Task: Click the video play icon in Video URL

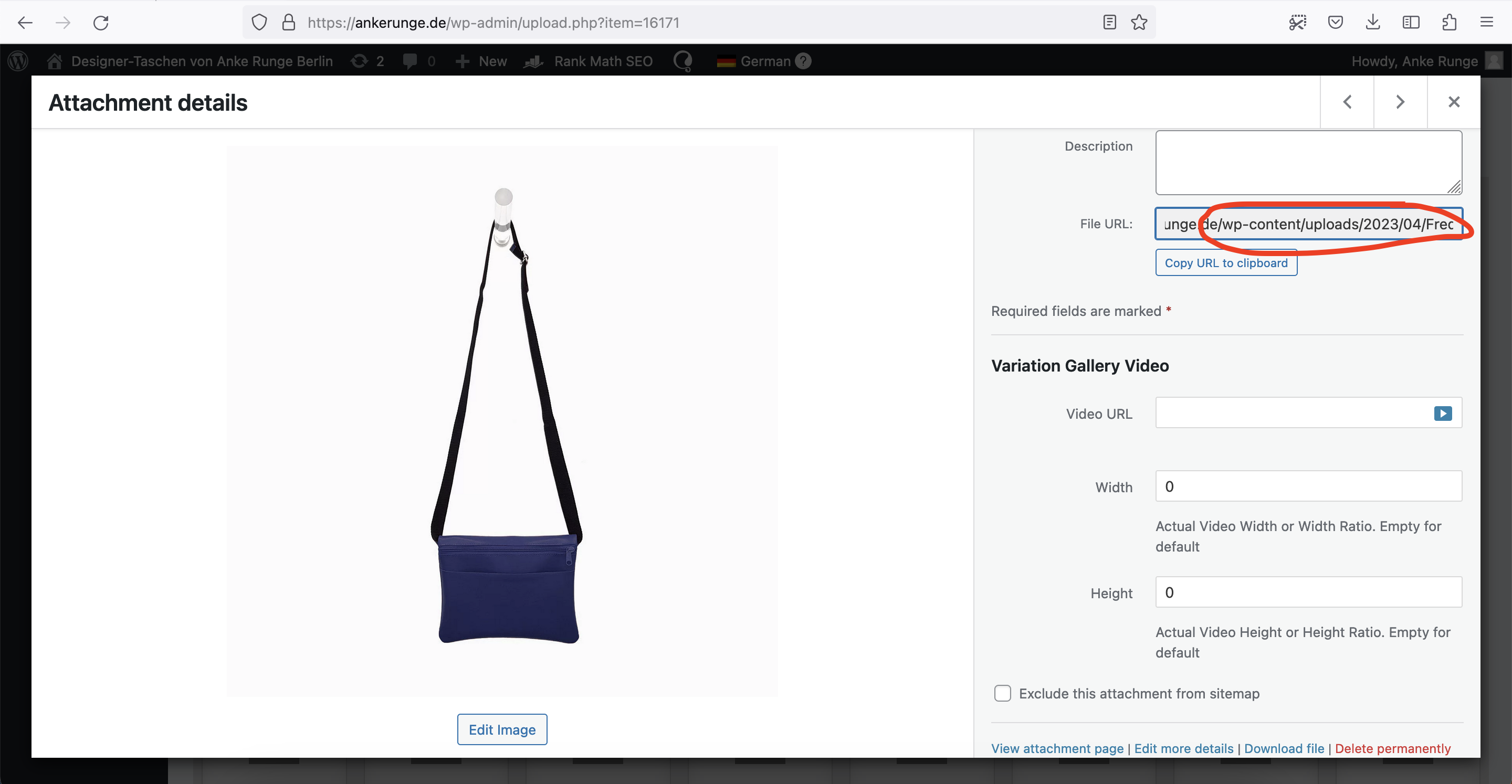Action: coord(1443,413)
